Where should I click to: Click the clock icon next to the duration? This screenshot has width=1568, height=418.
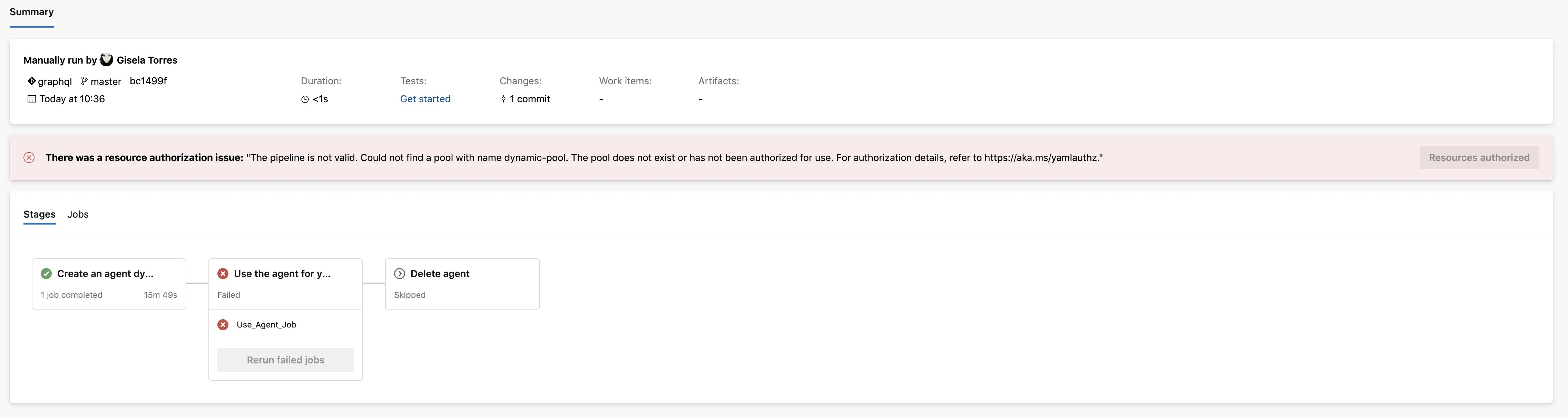coord(304,99)
